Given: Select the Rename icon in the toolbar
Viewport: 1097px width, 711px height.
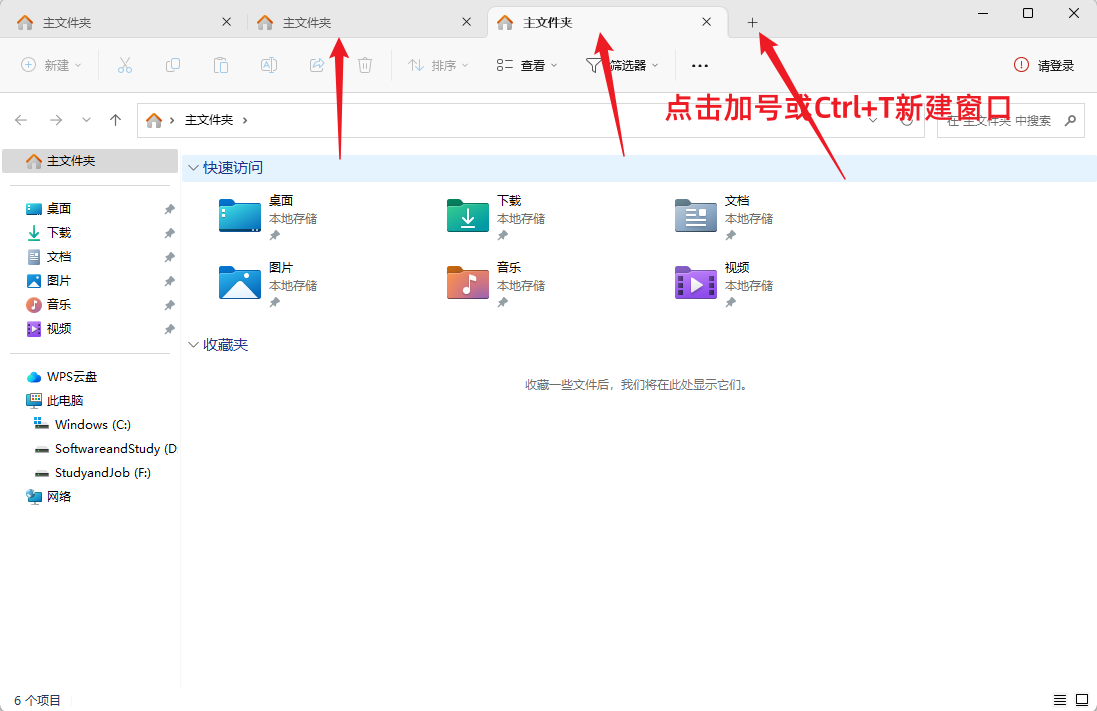Looking at the screenshot, I should (268, 65).
